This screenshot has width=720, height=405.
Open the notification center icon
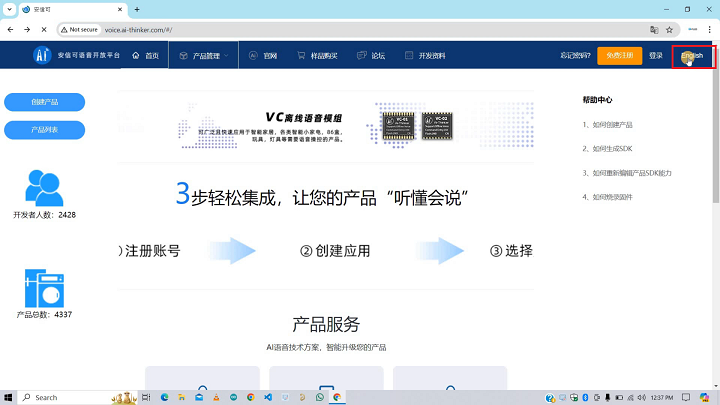click(686, 398)
